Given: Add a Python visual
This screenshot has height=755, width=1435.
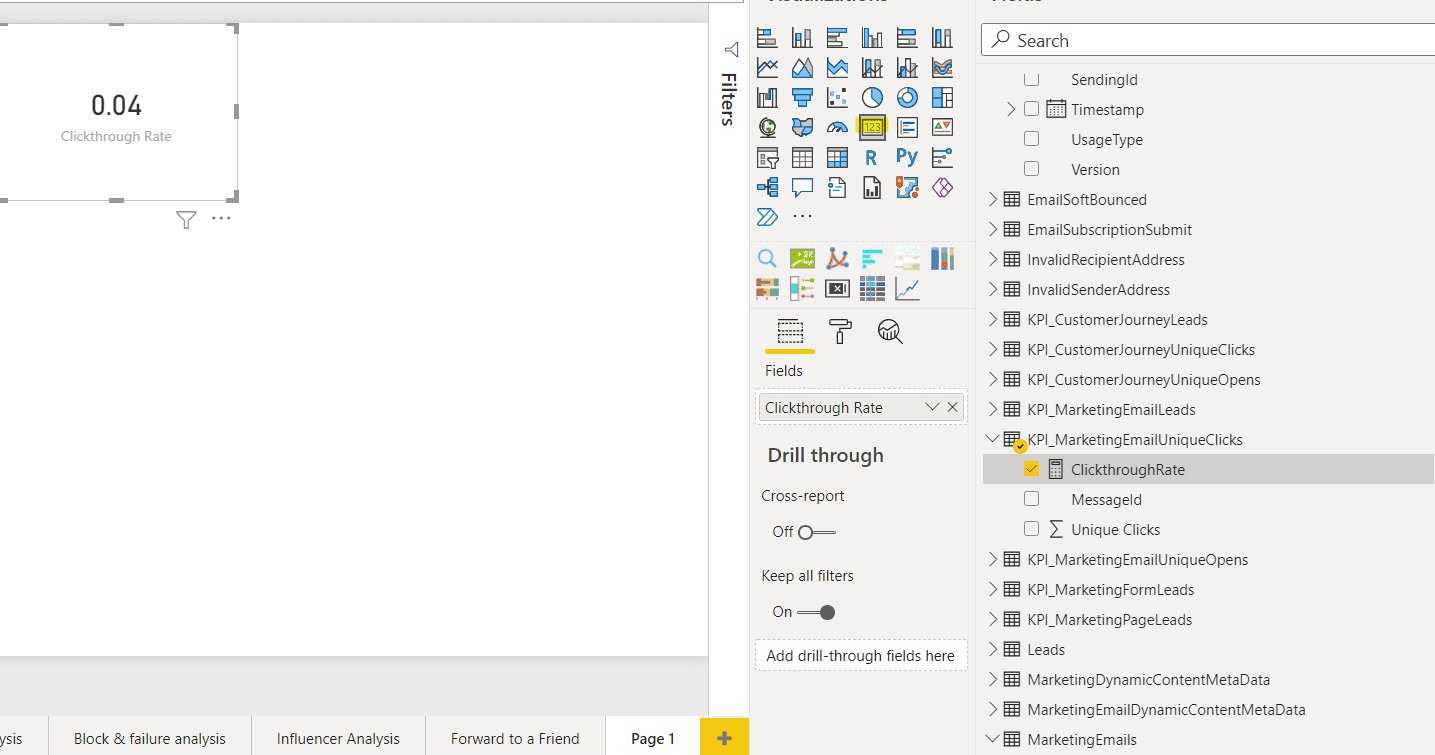Looking at the screenshot, I should (906, 157).
